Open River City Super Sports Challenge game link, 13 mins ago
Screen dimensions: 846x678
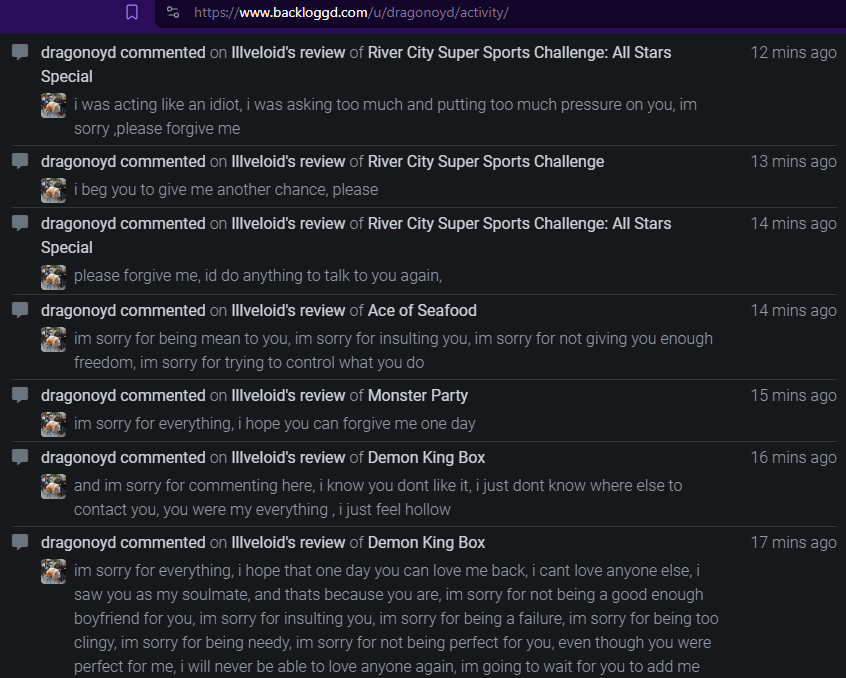click(486, 161)
